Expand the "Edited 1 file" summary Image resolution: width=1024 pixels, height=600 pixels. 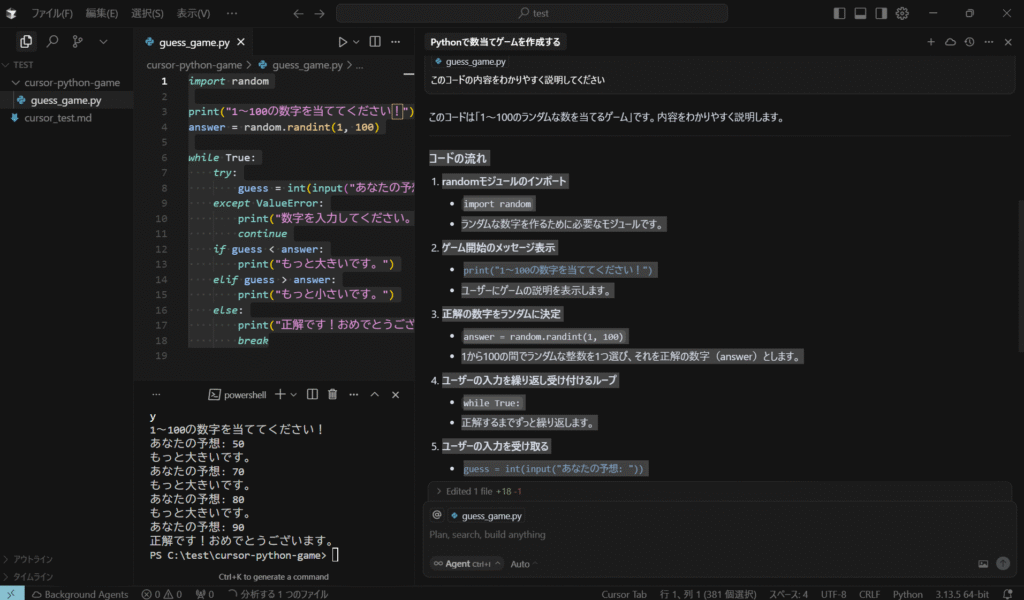(x=478, y=491)
